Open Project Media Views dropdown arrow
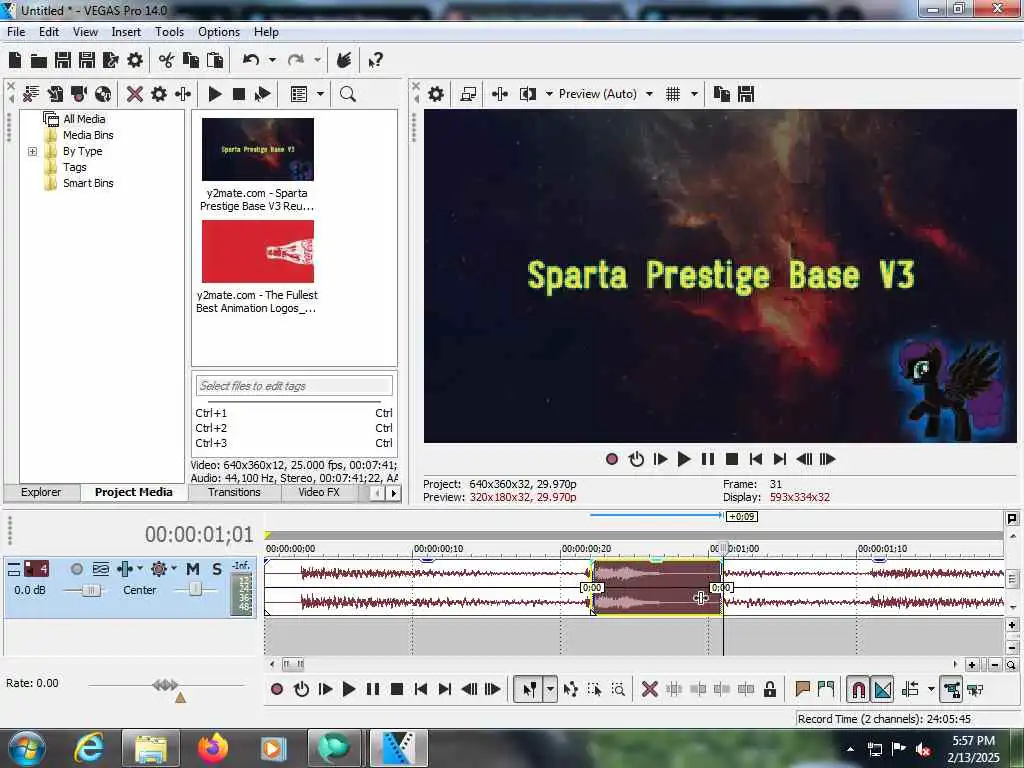The width and height of the screenshot is (1024, 768). pos(320,94)
